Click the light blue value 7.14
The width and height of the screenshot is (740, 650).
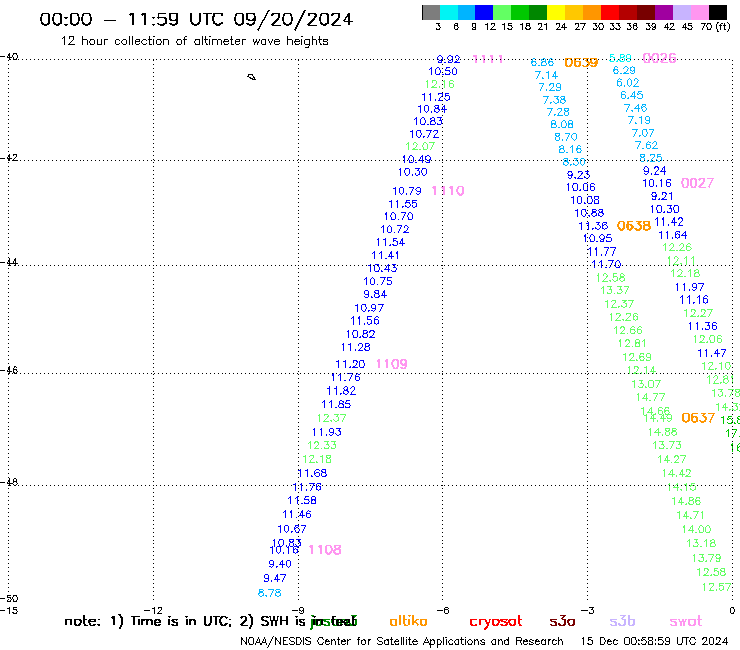pyautogui.click(x=546, y=75)
